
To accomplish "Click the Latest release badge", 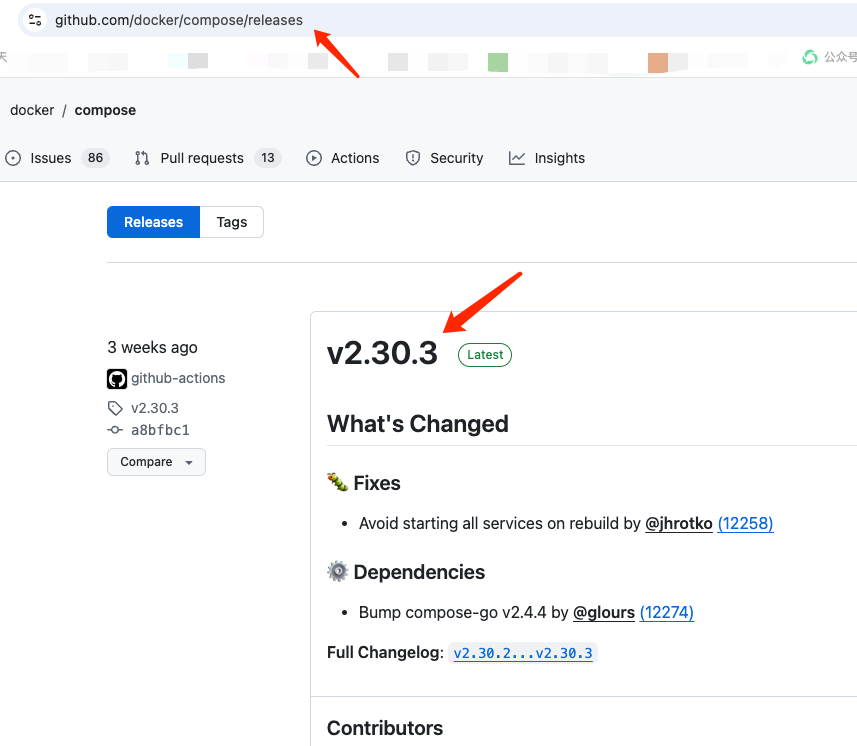I will pyautogui.click(x=485, y=355).
